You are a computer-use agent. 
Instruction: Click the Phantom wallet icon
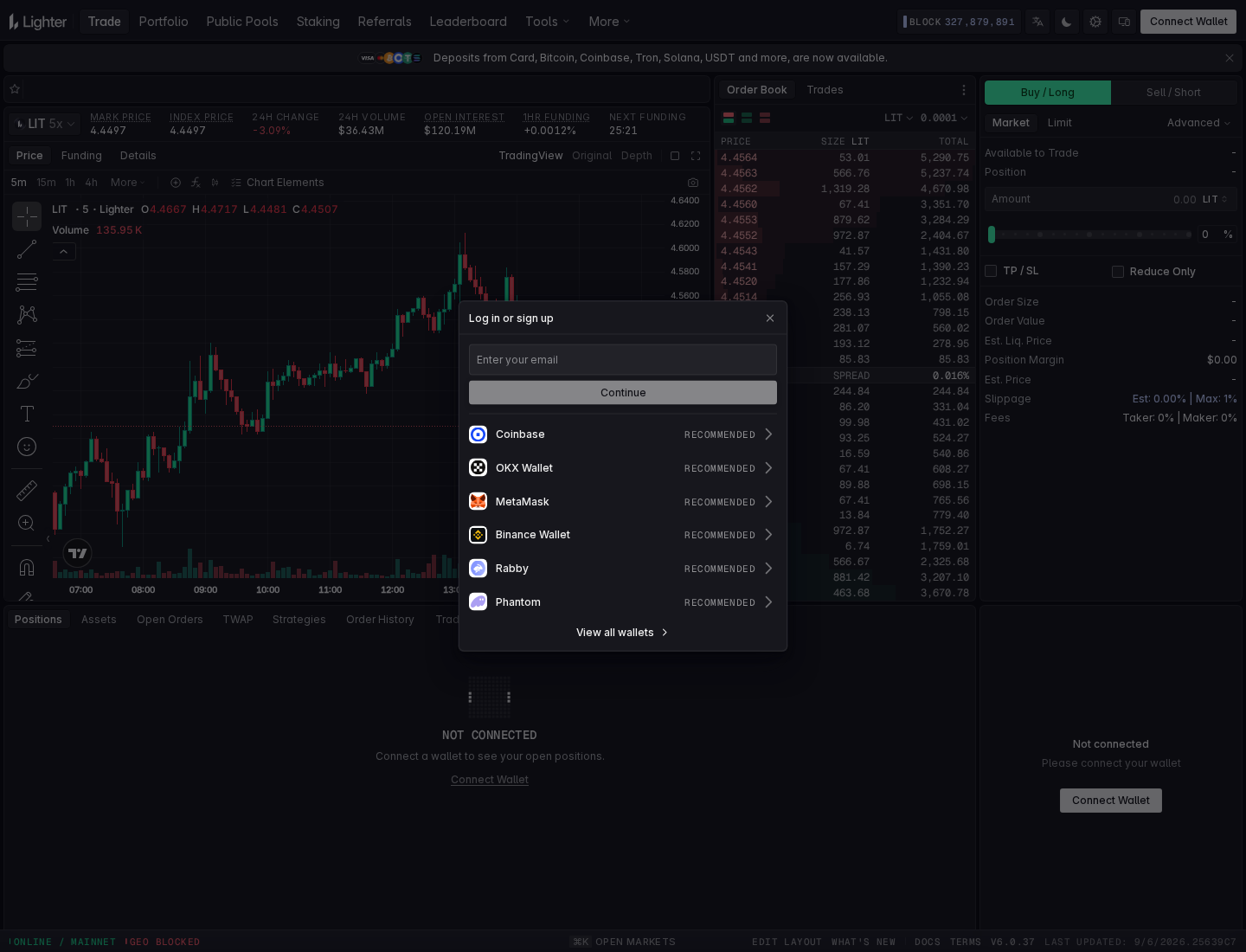coord(478,602)
